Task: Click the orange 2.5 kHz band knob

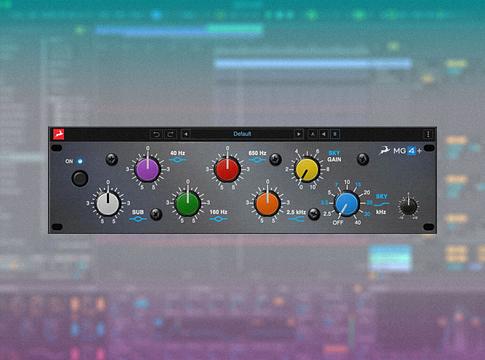Action: click(267, 203)
